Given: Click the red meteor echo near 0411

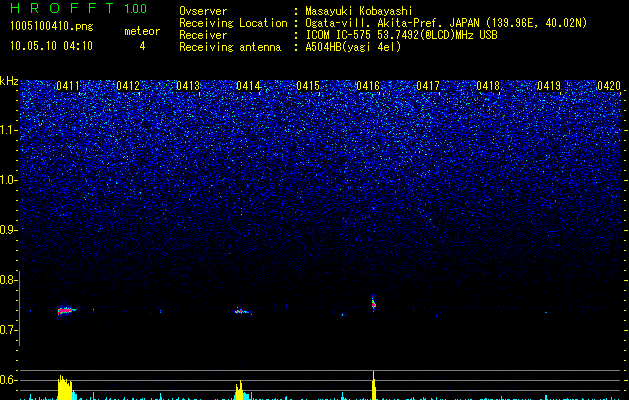Looking at the screenshot, I should [66, 310].
